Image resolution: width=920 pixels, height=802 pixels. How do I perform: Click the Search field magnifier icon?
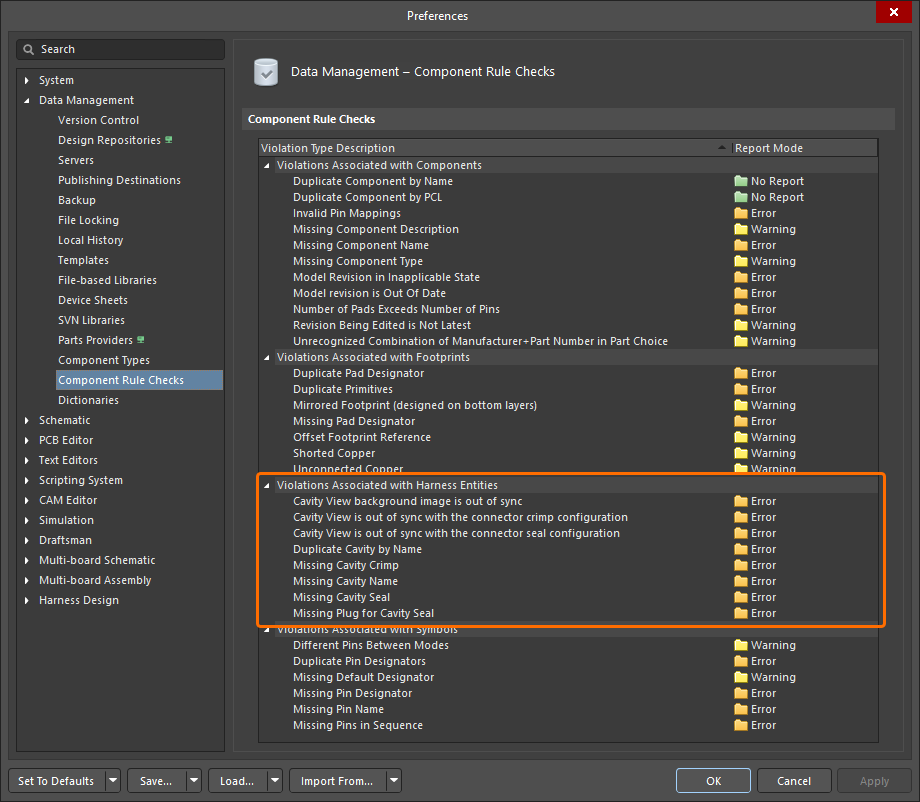[x=28, y=49]
